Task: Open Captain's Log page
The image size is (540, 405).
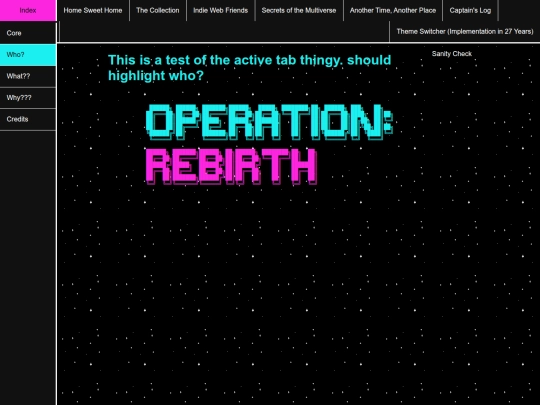Action: tap(470, 10)
